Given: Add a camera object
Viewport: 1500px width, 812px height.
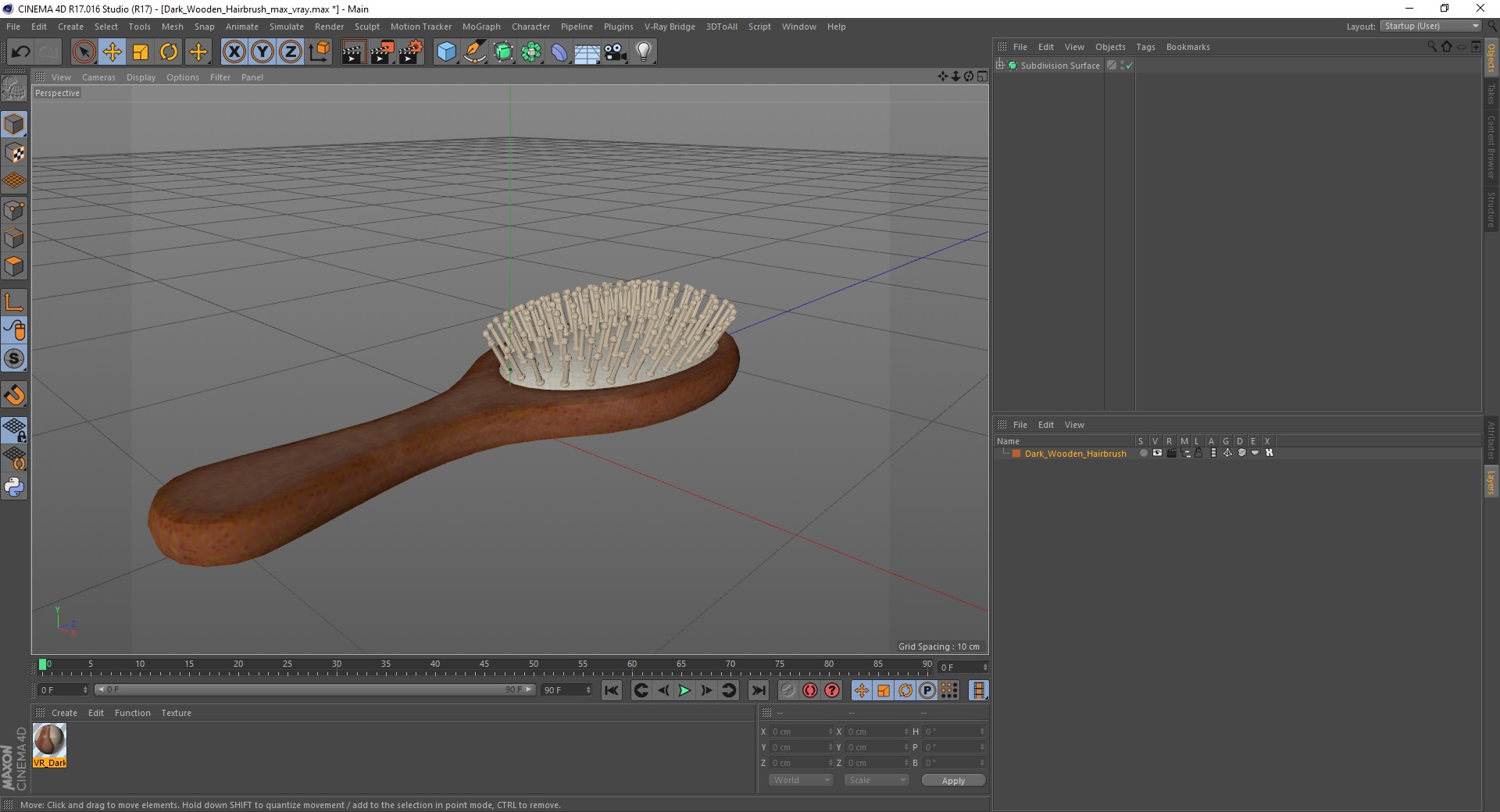Looking at the screenshot, I should pos(615,52).
